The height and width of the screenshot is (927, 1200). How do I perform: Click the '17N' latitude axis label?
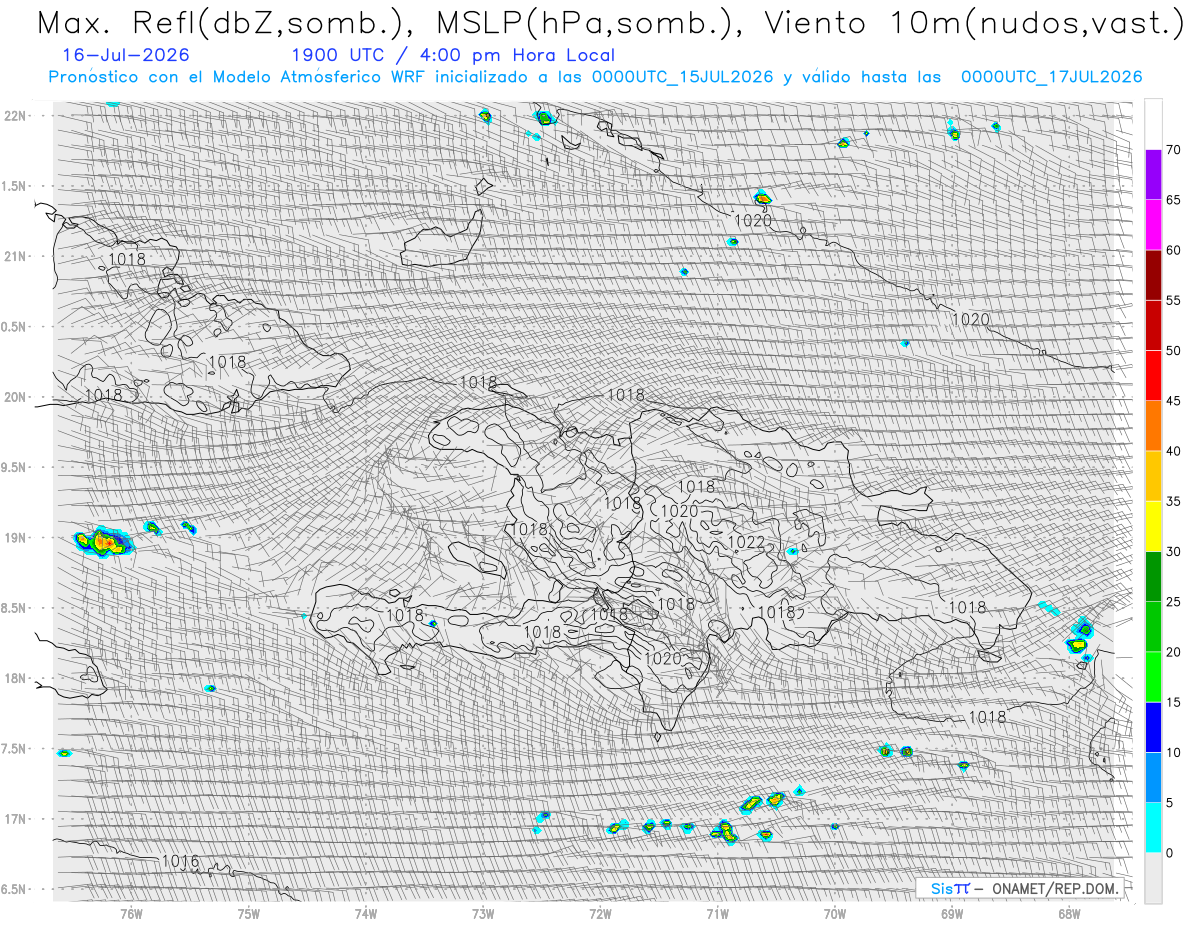17,819
